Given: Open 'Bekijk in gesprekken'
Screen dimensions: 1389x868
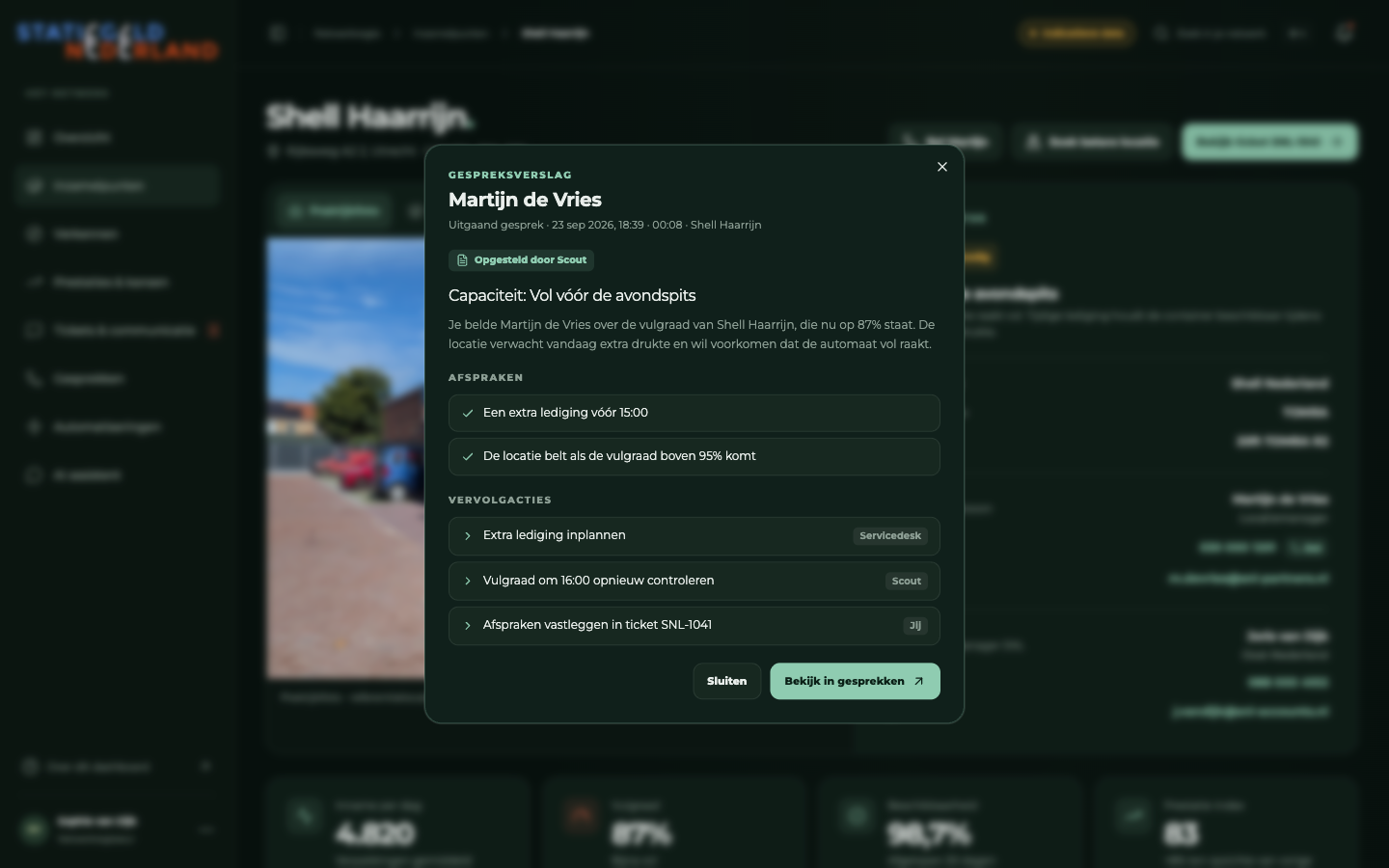Looking at the screenshot, I should [x=855, y=681].
